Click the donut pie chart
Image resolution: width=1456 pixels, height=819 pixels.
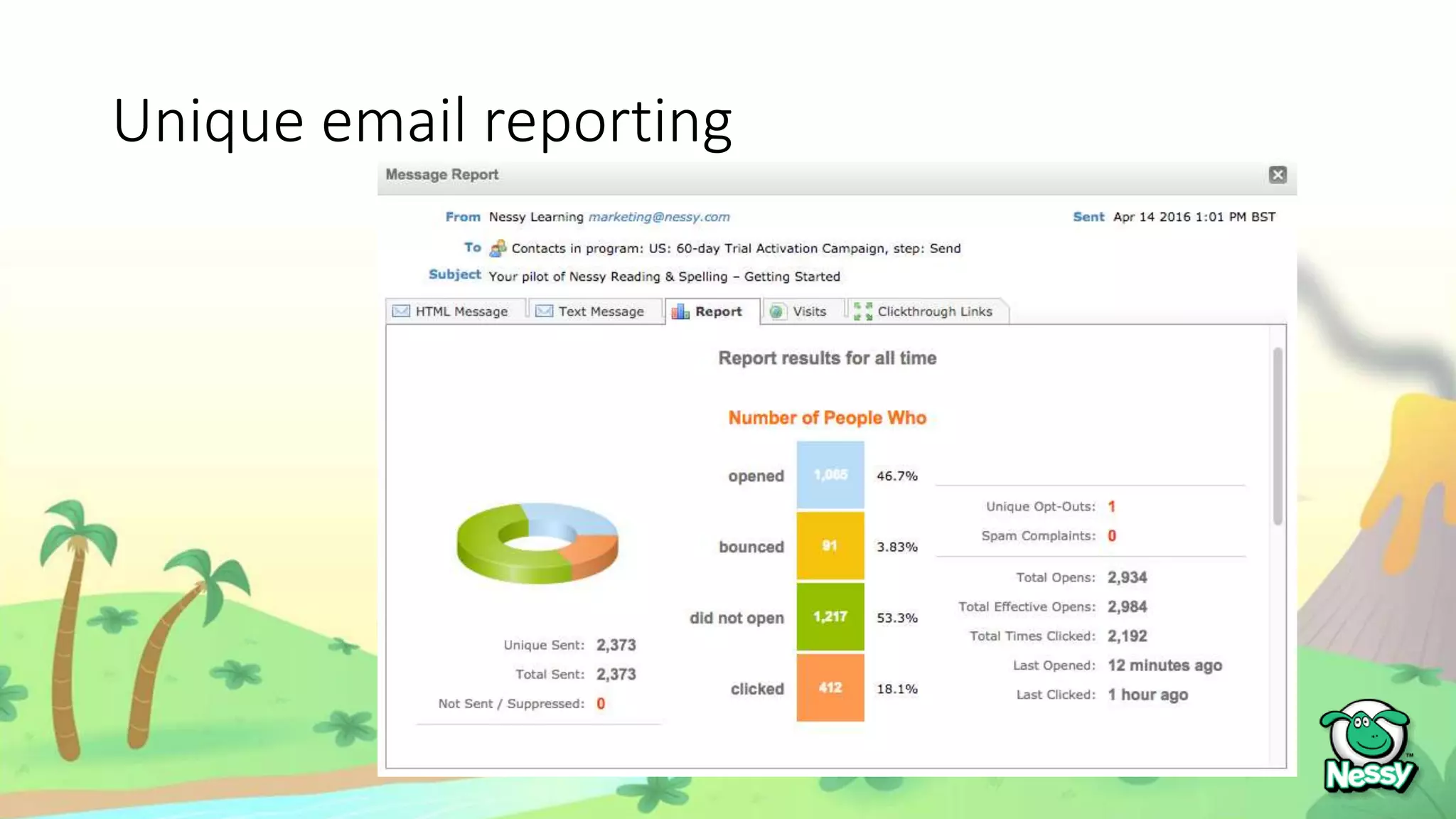[x=537, y=543]
